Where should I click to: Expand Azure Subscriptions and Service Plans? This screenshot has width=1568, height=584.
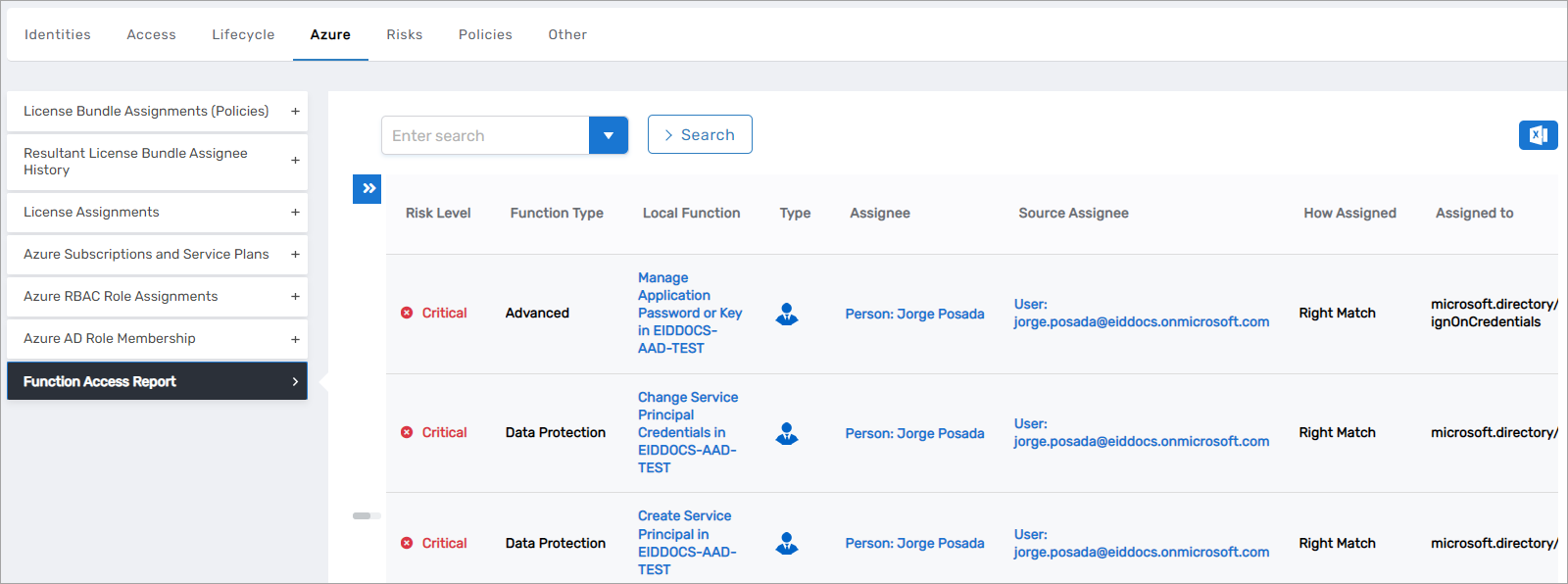(295, 255)
